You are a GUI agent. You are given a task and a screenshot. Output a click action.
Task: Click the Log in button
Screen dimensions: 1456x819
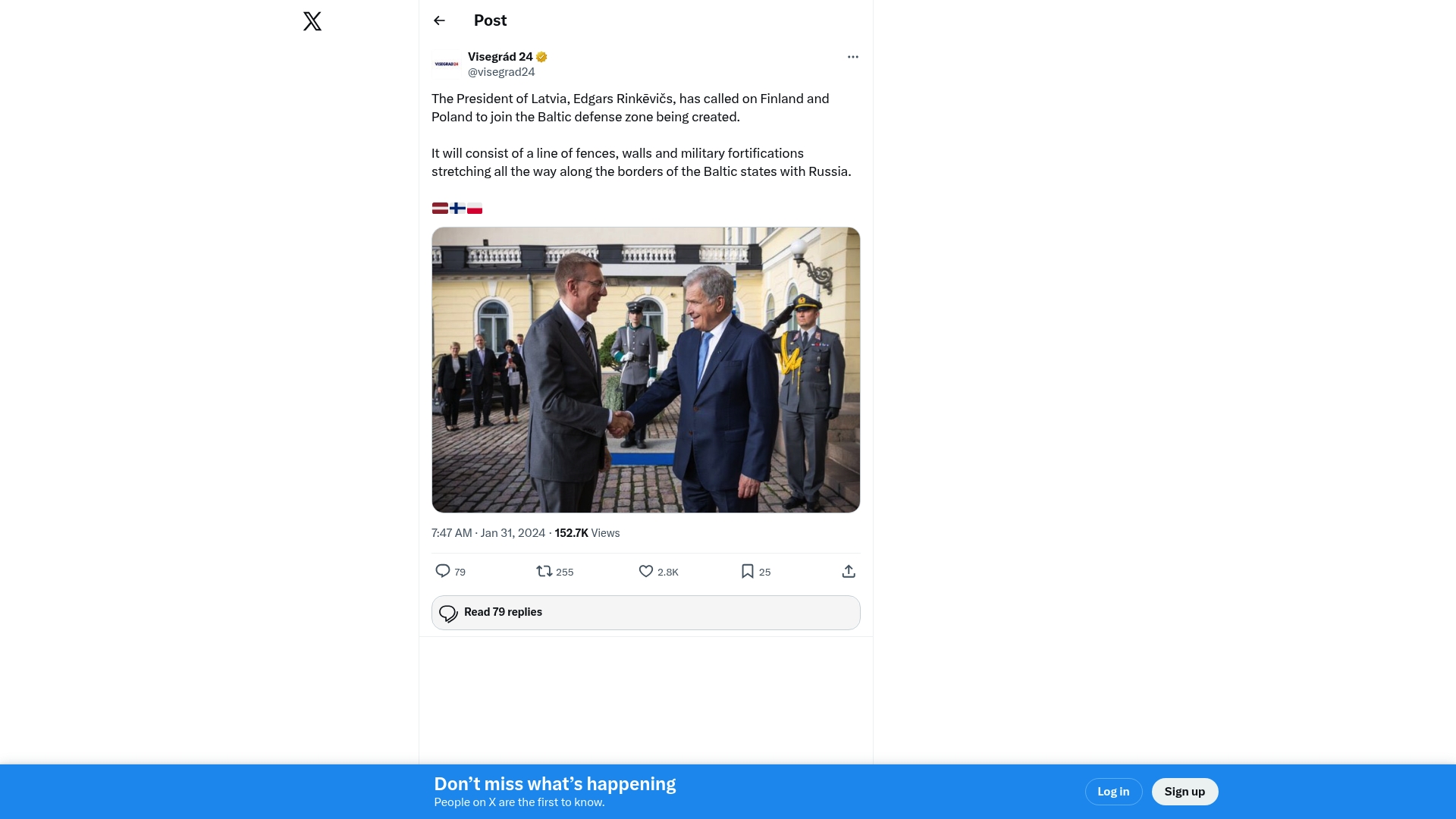pyautogui.click(x=1113, y=792)
